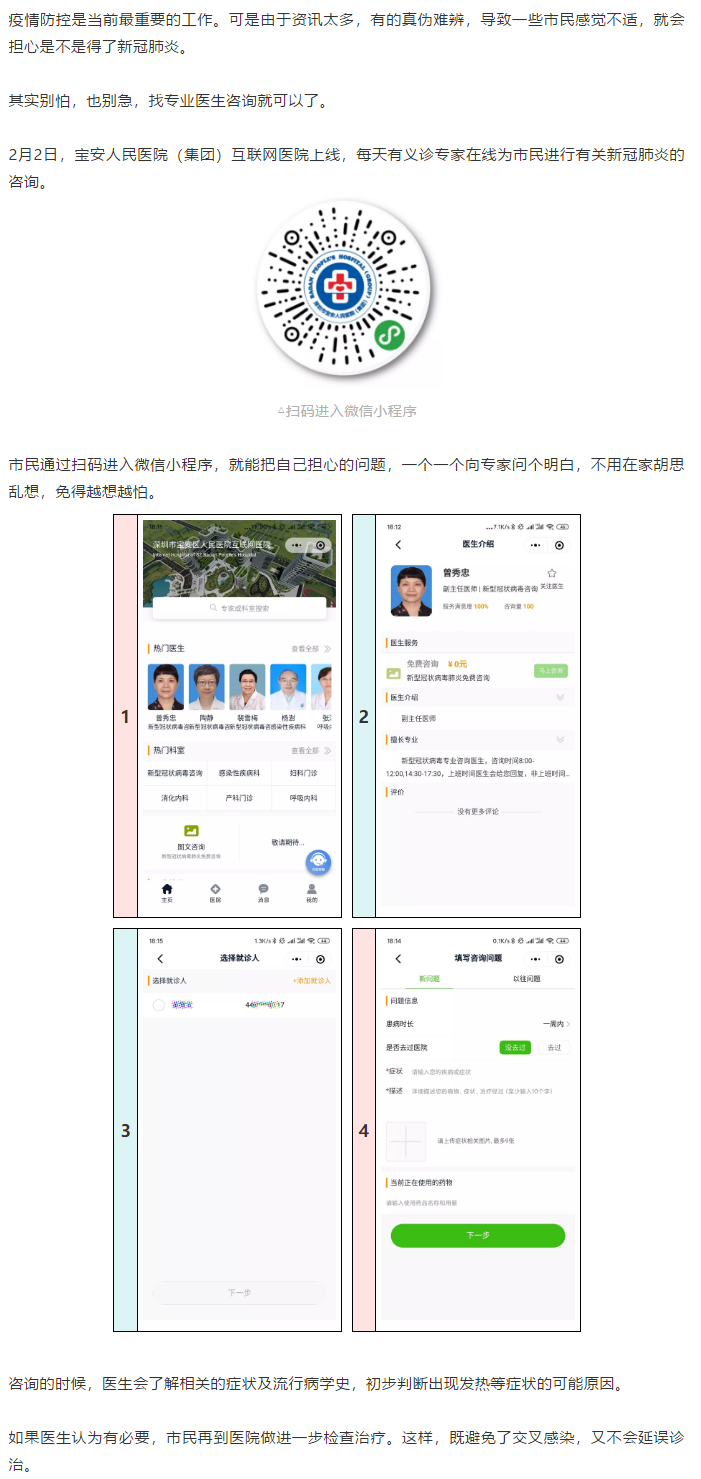Go back from the 选择就诊人 page
Image resolution: width=701 pixels, height=1479 pixels.
160,958
